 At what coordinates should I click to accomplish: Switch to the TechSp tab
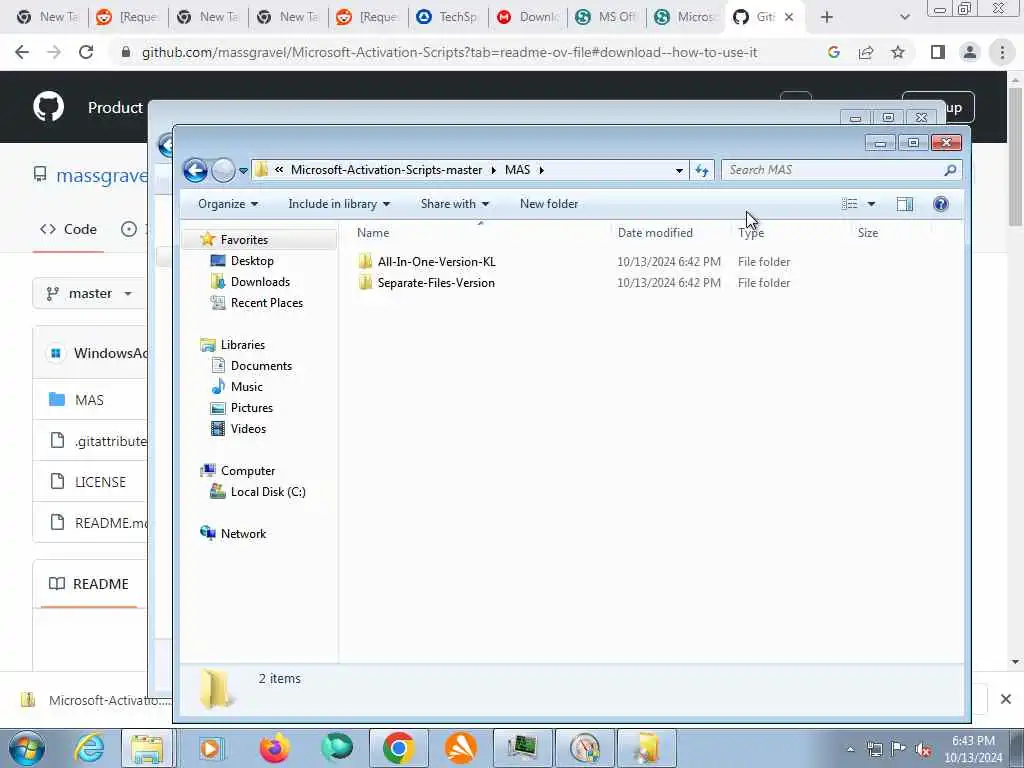(x=448, y=17)
